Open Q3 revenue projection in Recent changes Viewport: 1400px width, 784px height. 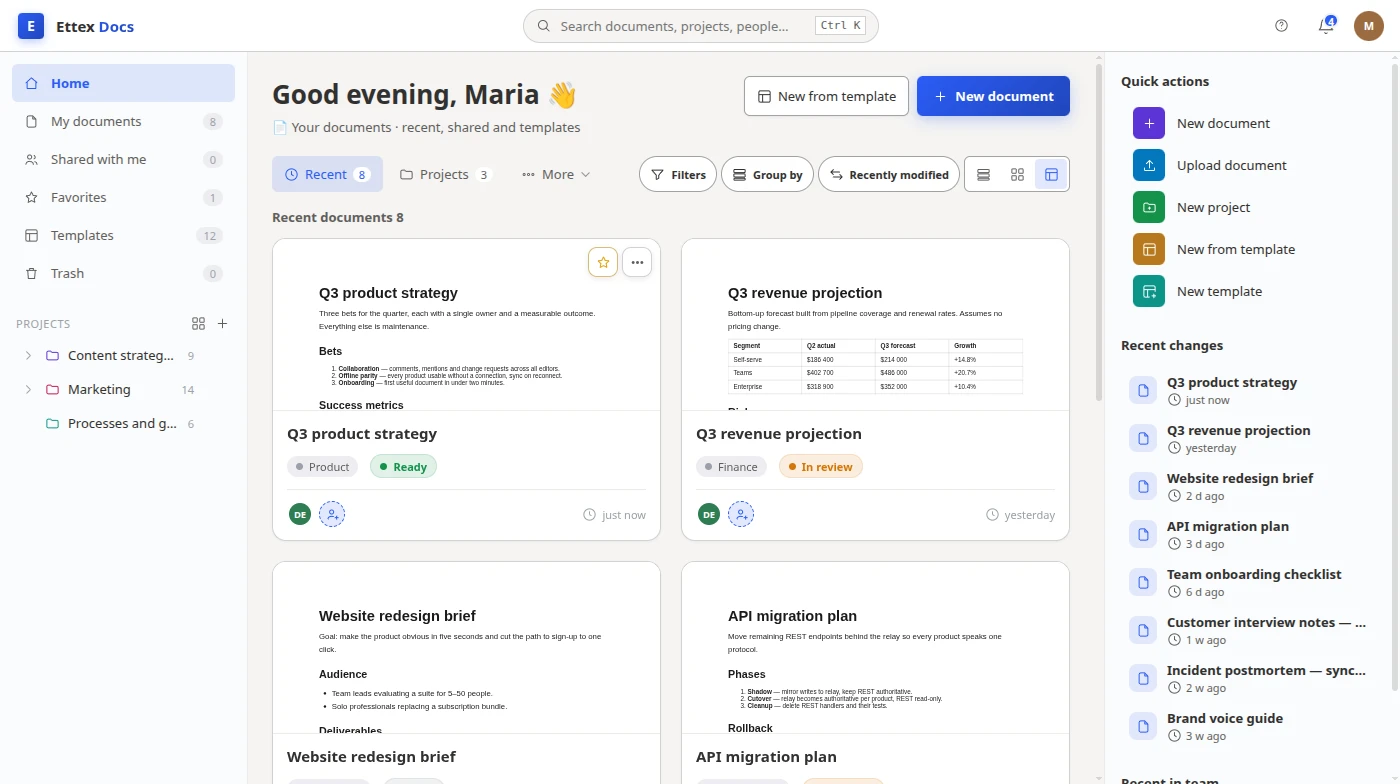(x=1247, y=438)
